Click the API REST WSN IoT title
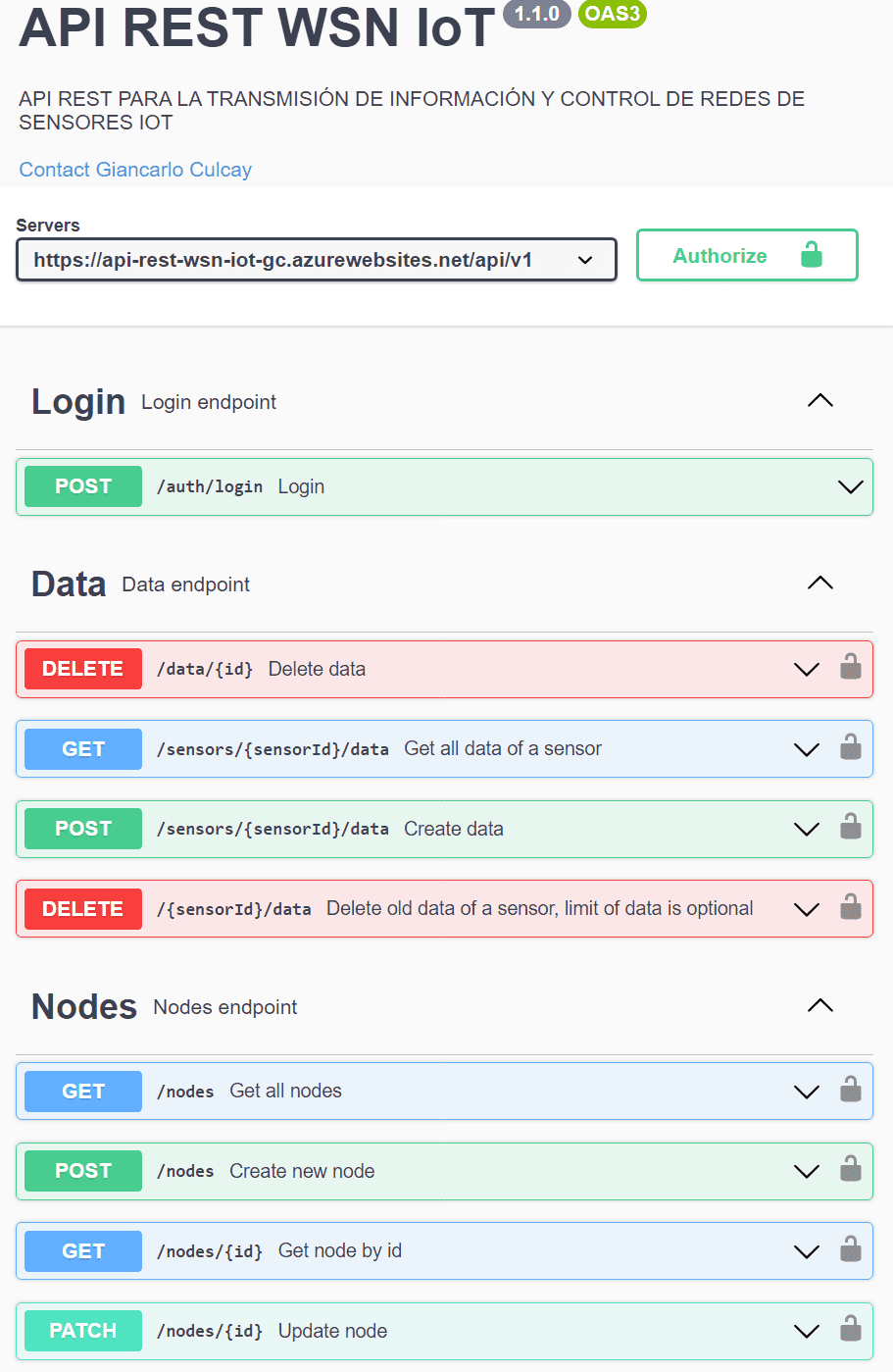Screen dimensions: 893x1372 [x=257, y=27]
